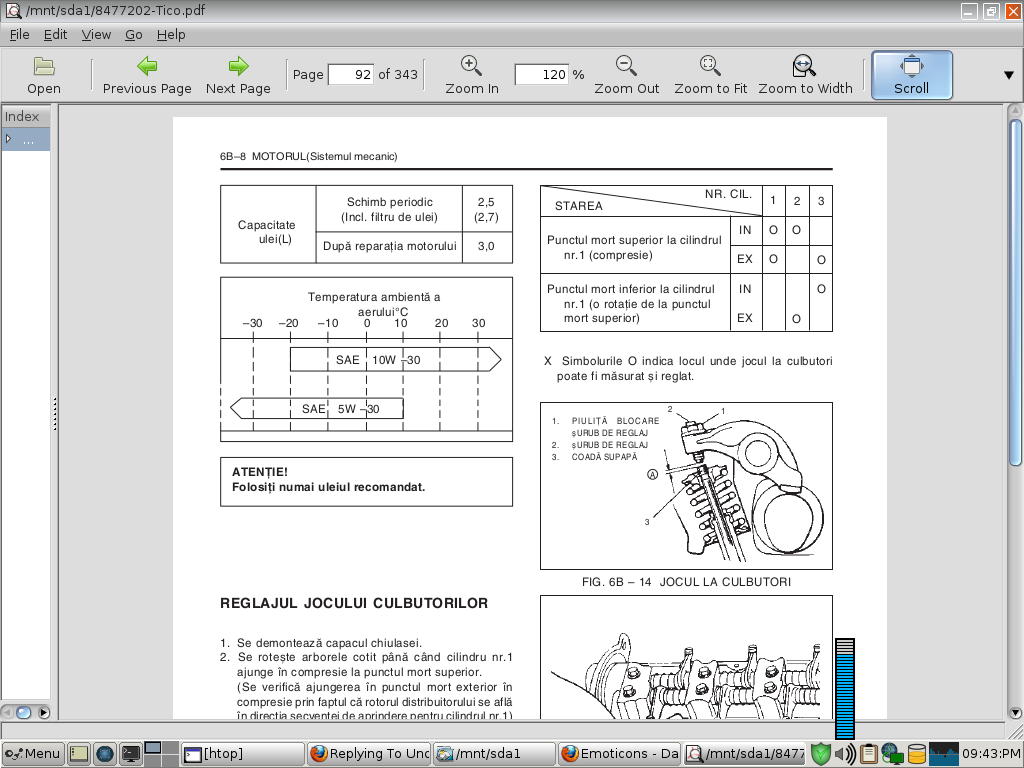This screenshot has height=768, width=1024.
Task: Open the Go menu
Action: (134, 35)
